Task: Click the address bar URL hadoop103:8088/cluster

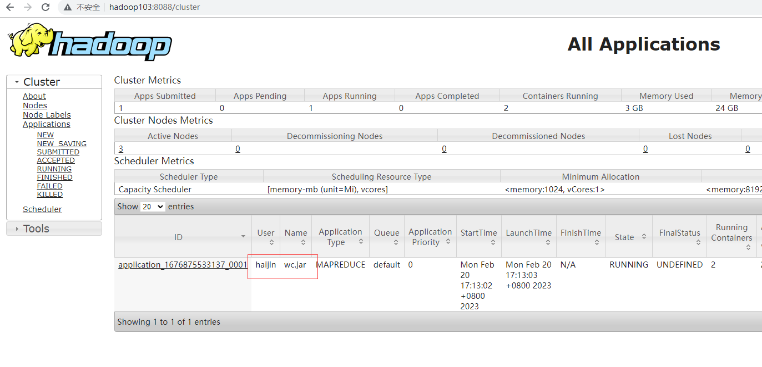Action: [x=155, y=7]
